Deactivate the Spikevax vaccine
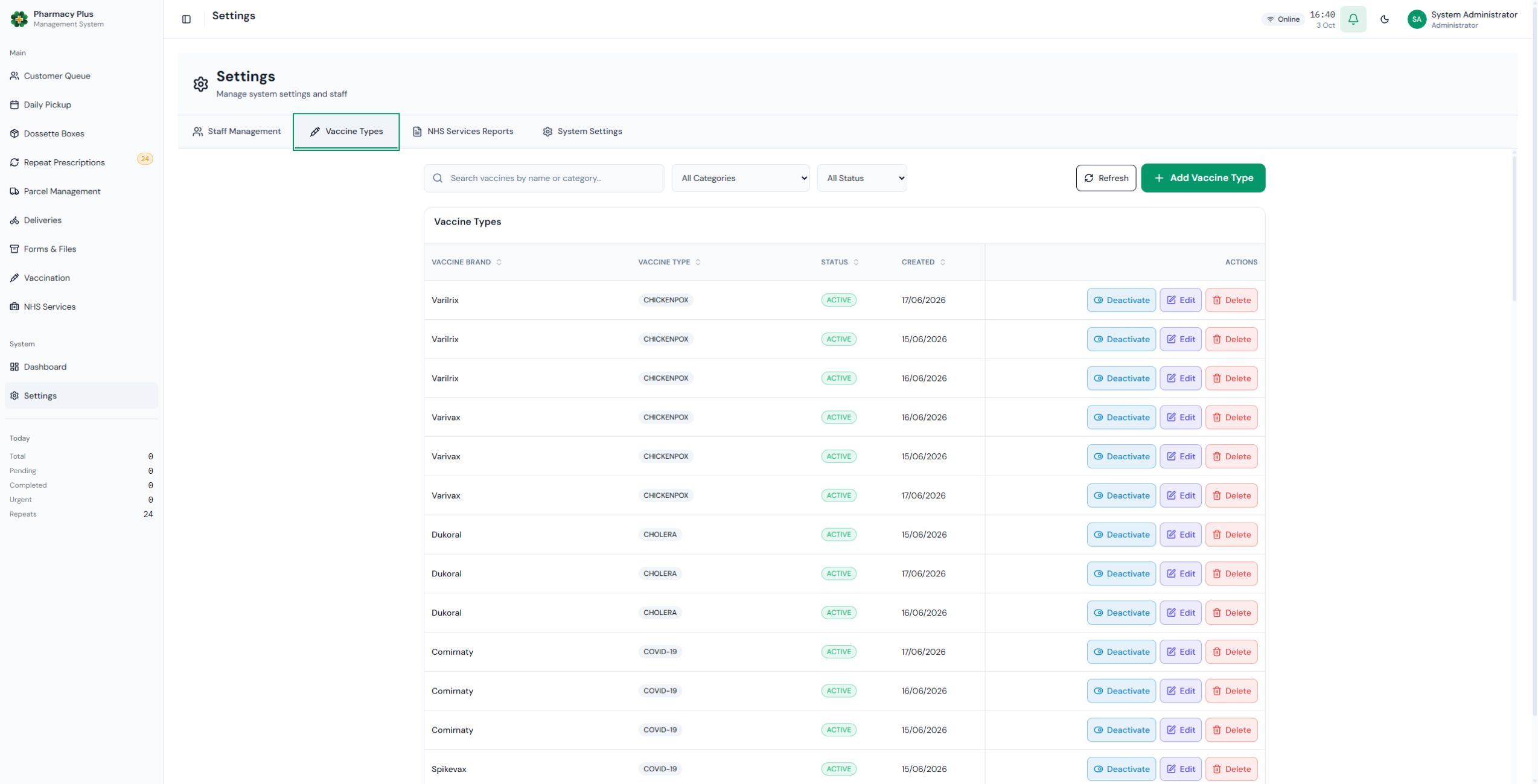This screenshot has height=784, width=1538. [1122, 769]
